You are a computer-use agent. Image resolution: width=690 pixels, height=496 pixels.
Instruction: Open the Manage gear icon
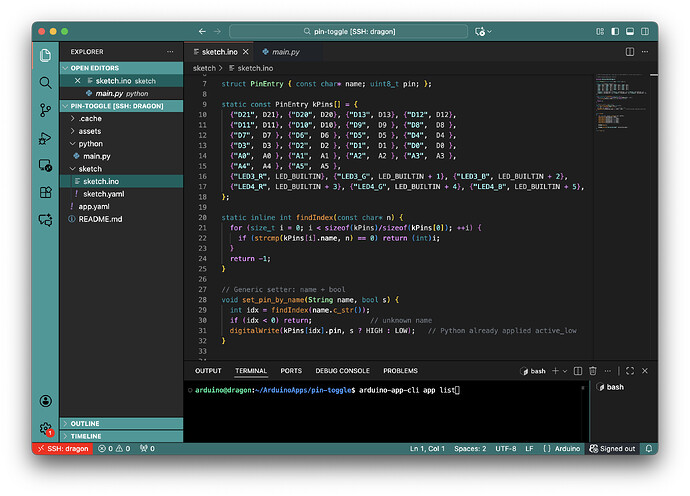coord(45,428)
